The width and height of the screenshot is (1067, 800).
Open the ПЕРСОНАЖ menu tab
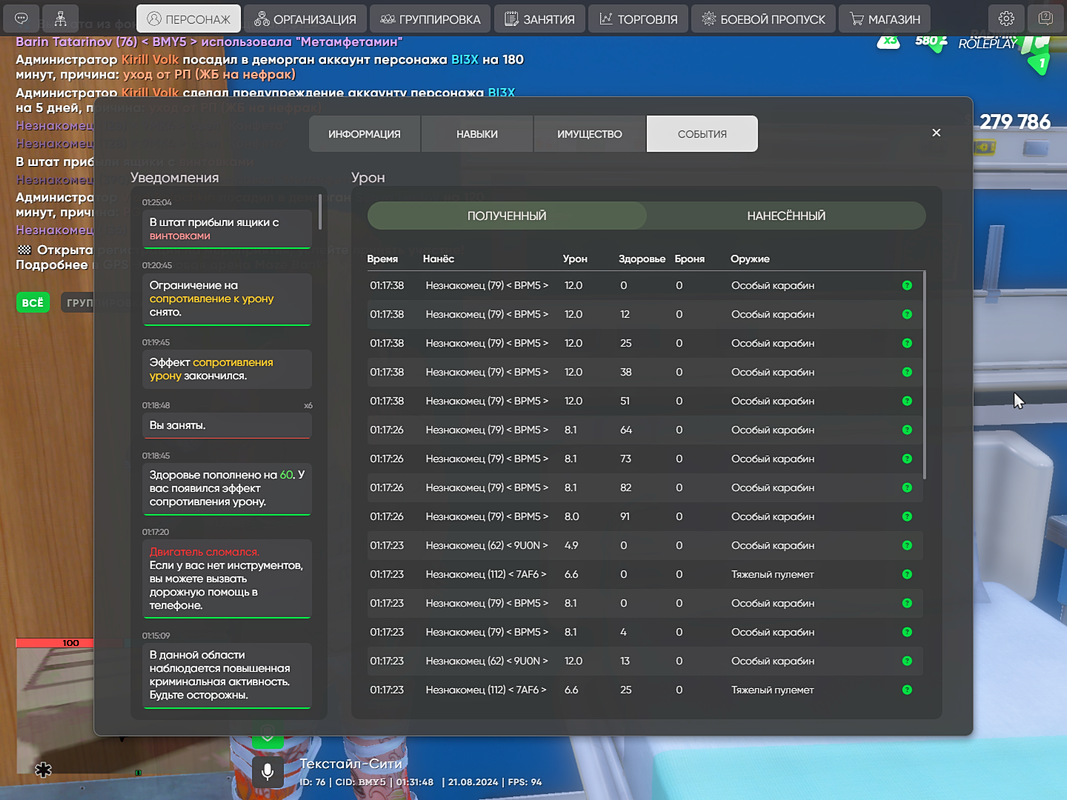(189, 19)
